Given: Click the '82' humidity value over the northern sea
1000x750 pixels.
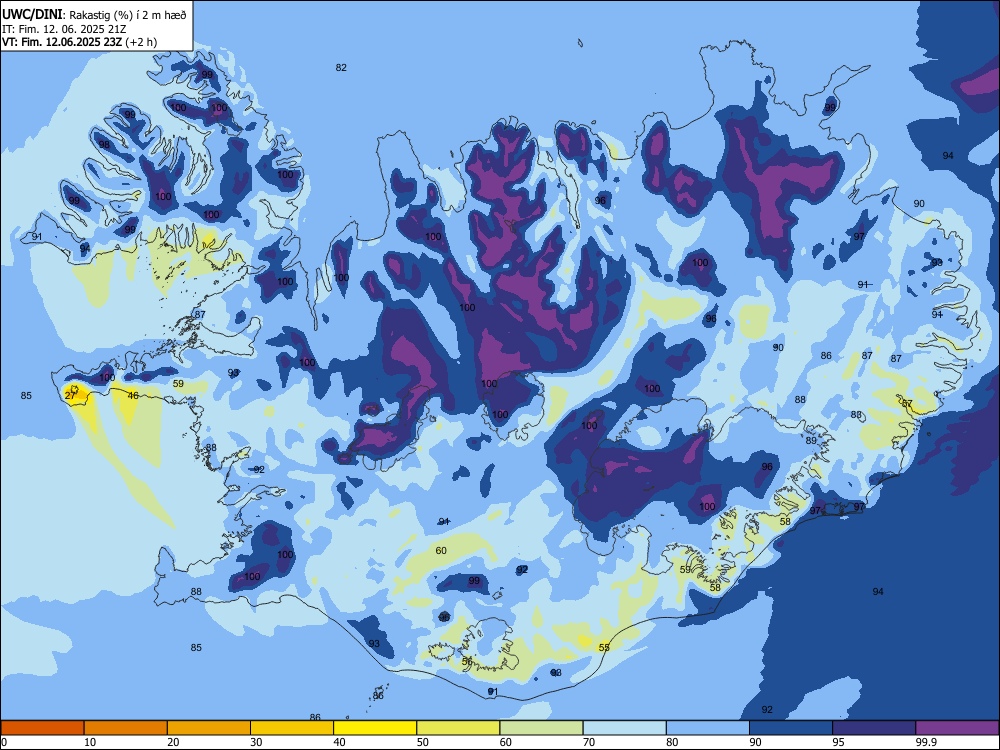Looking at the screenshot, I should [x=341, y=68].
